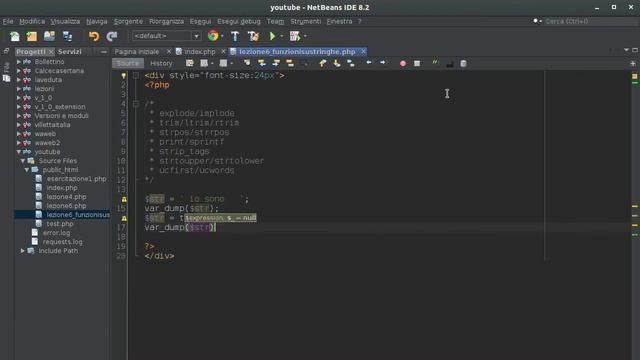
Task: Click the database cylinder icon in editor toolbar
Action: (x=463, y=63)
